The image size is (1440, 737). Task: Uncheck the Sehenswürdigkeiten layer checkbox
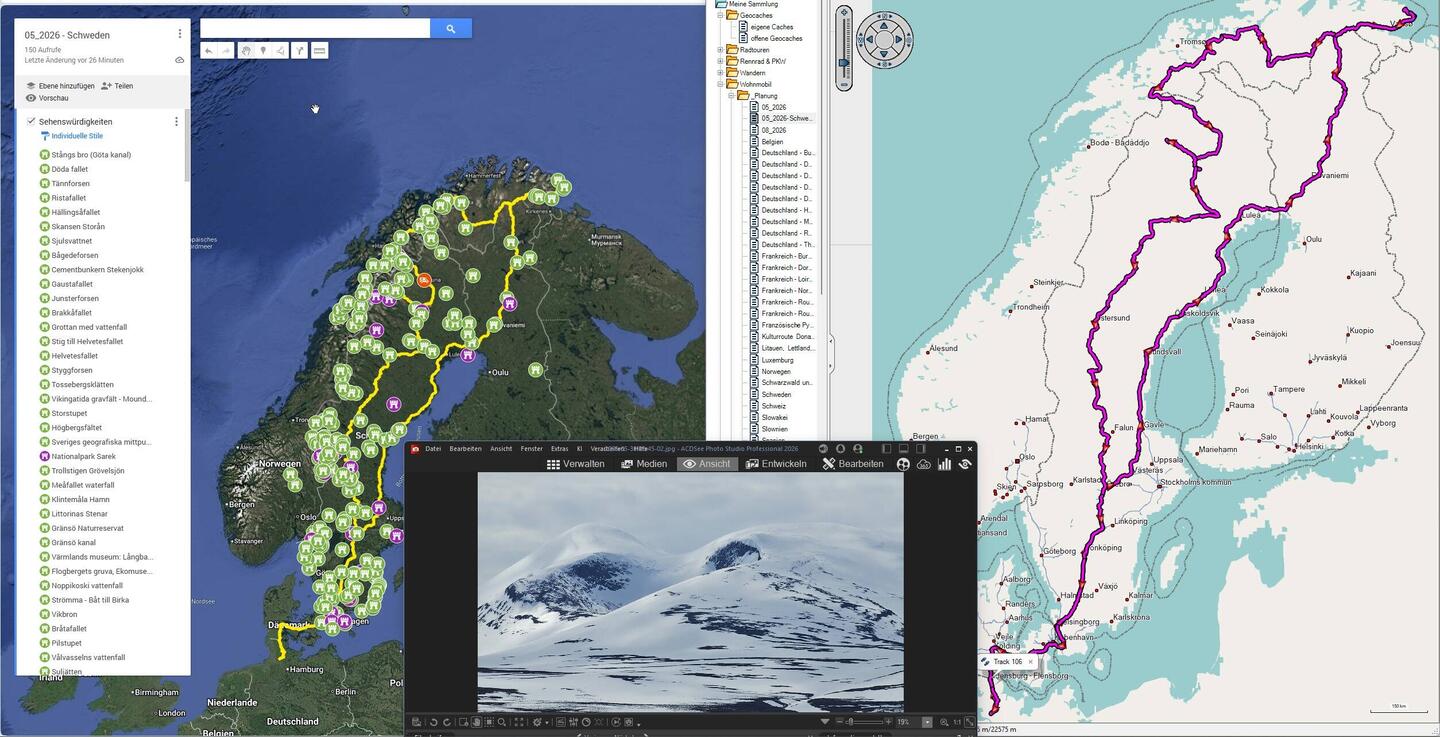pos(31,121)
